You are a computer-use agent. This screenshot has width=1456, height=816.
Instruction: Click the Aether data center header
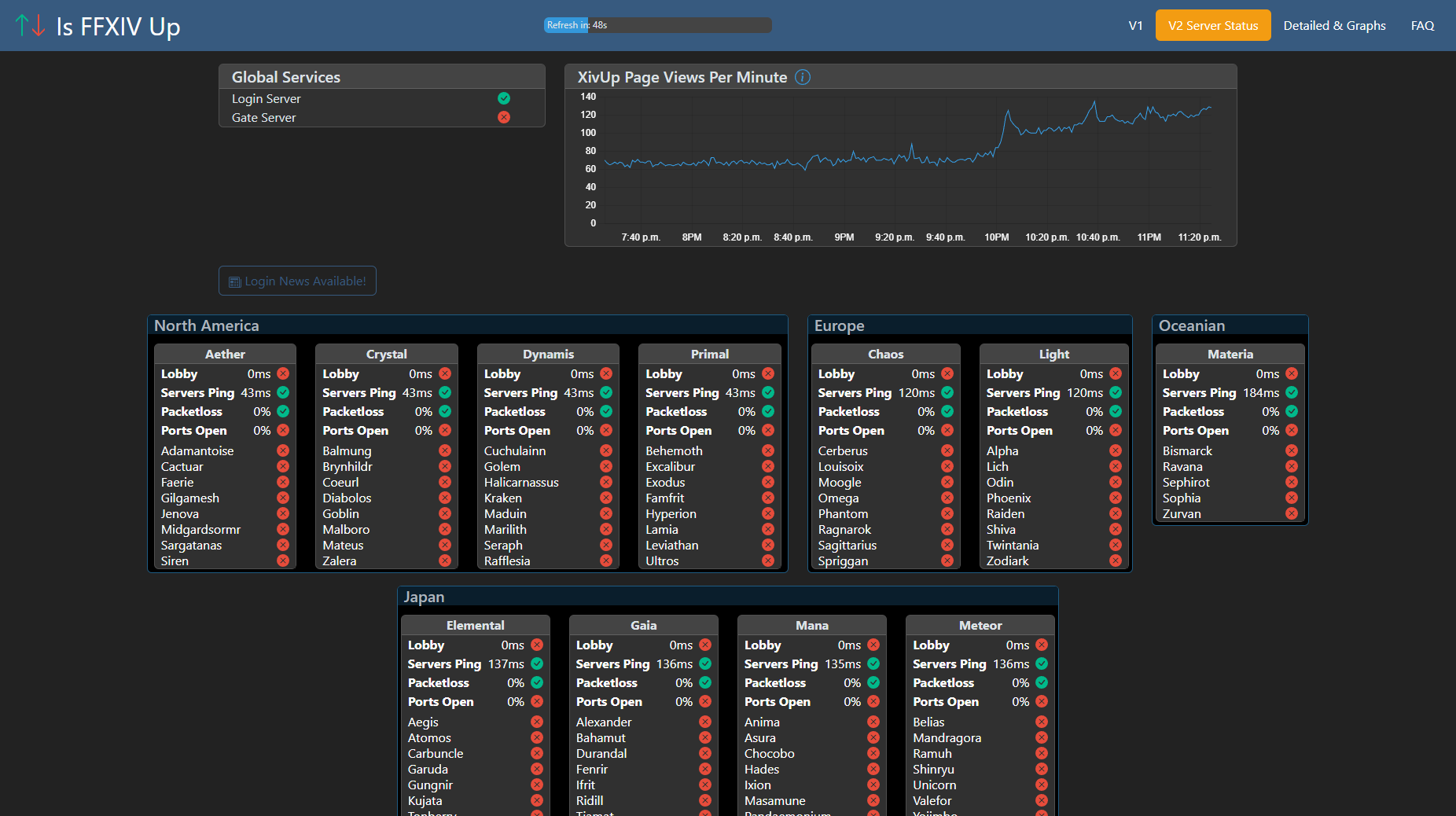(x=225, y=354)
